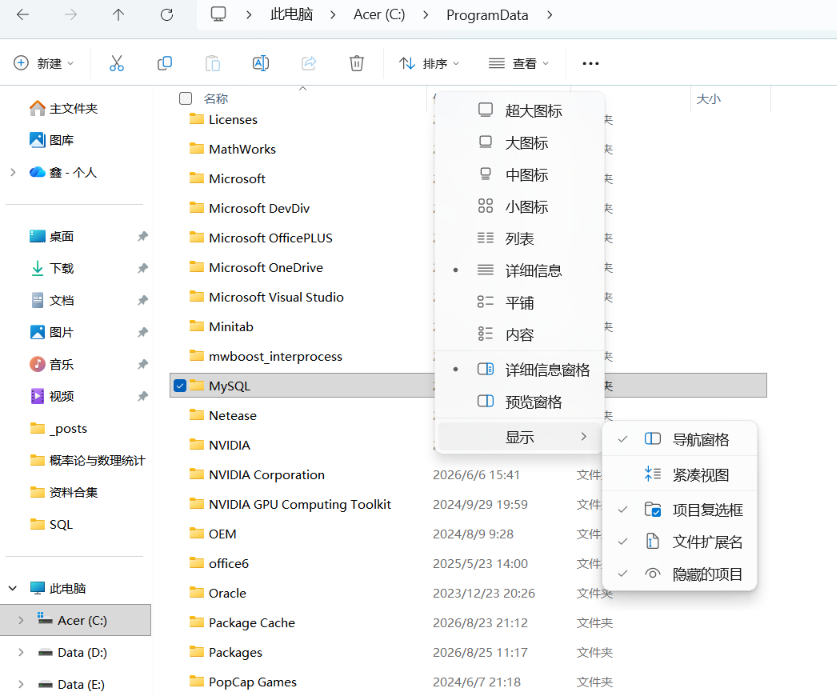The image size is (837, 697).
Task: Choose the Tiles (平铺) view option
Action: coord(519,303)
